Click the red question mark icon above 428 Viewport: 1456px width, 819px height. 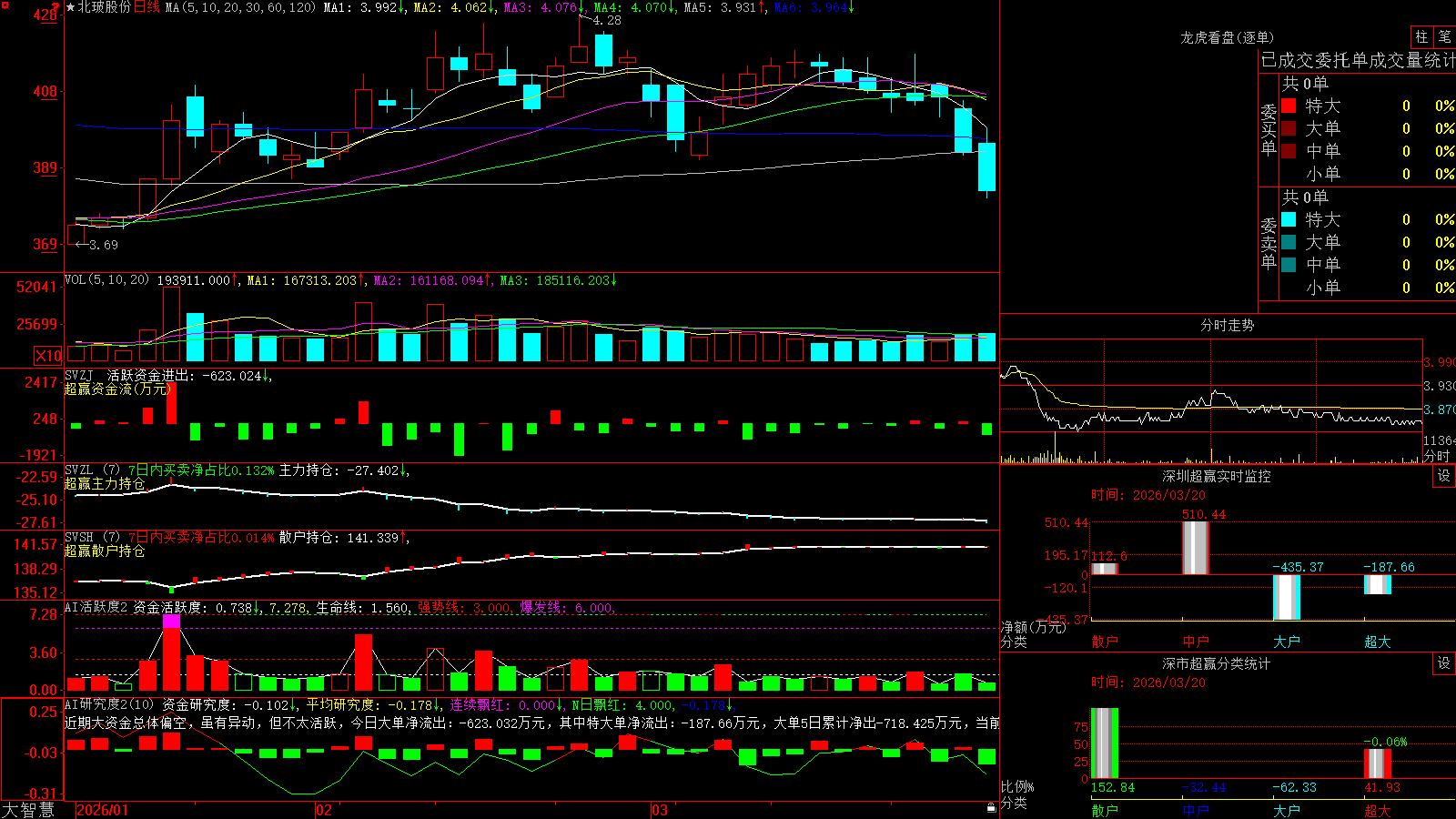pyautogui.click(x=56, y=6)
